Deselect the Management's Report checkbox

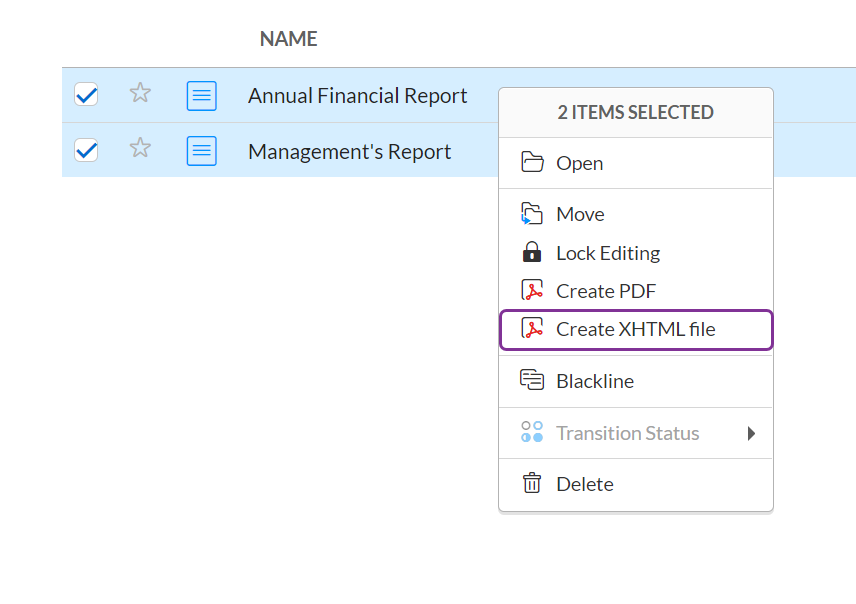87,151
